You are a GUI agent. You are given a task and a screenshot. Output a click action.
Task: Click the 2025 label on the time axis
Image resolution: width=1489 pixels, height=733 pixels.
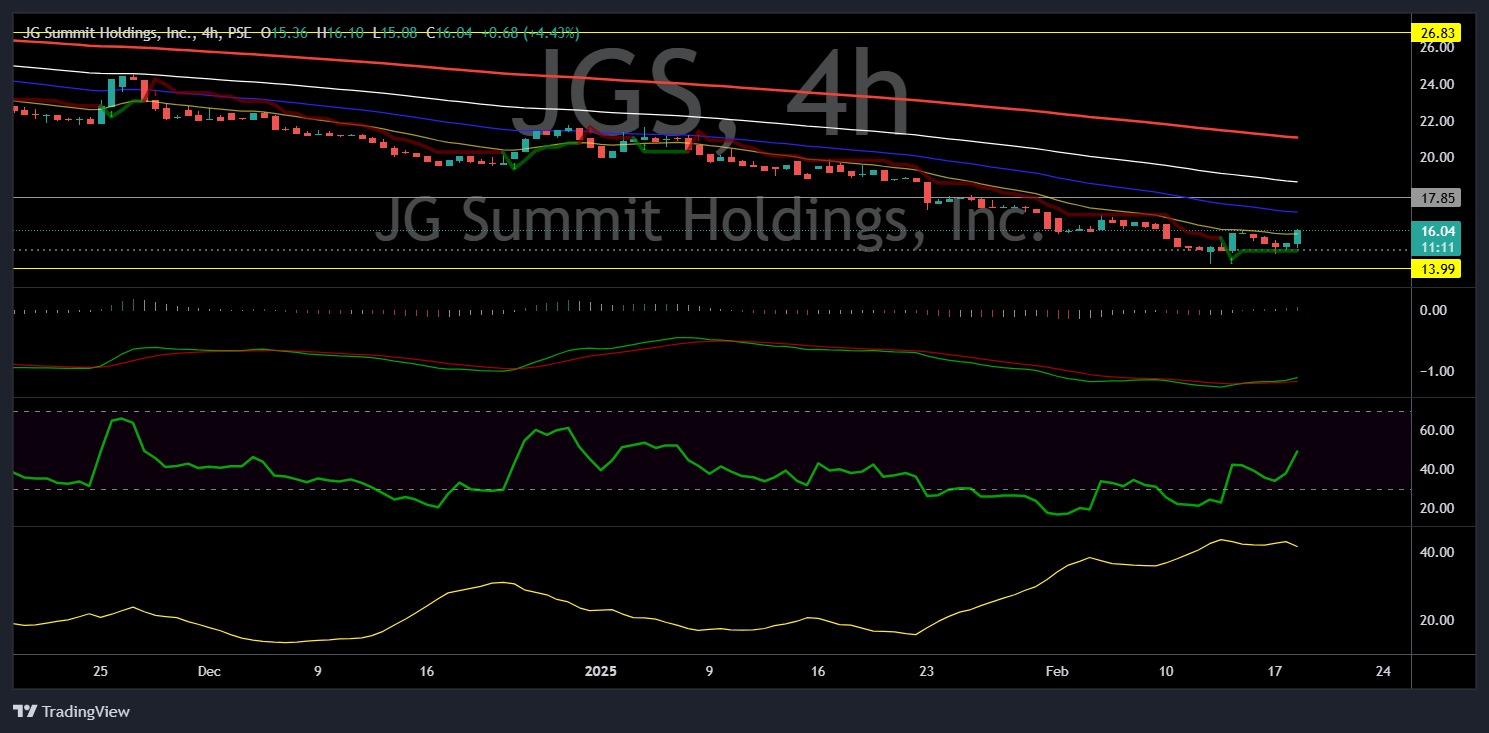coord(600,672)
